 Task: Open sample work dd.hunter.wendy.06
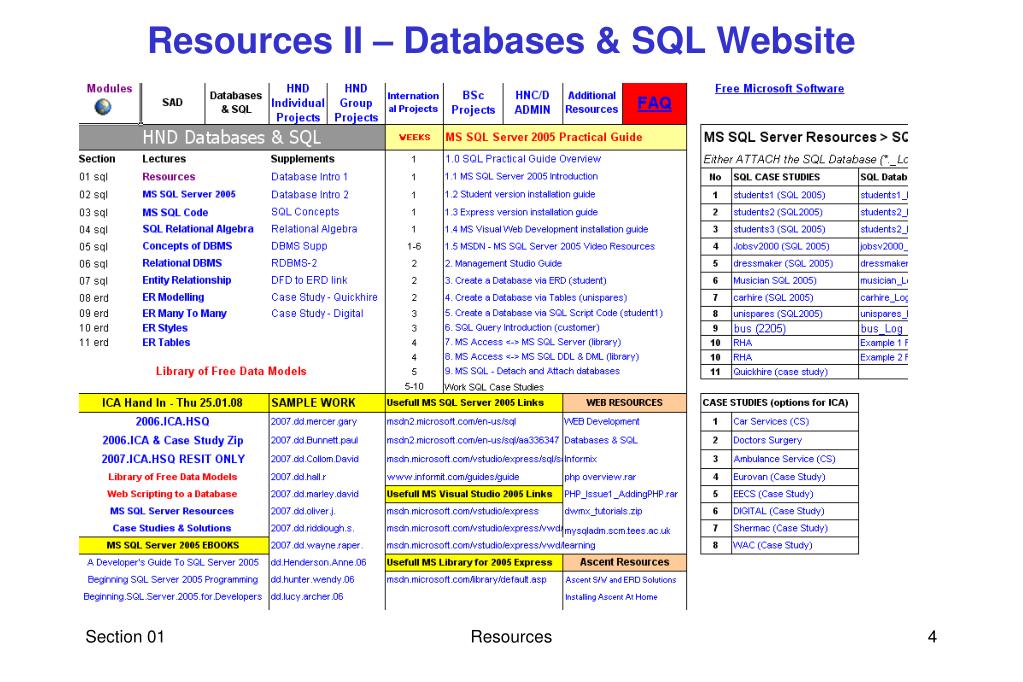tap(313, 579)
